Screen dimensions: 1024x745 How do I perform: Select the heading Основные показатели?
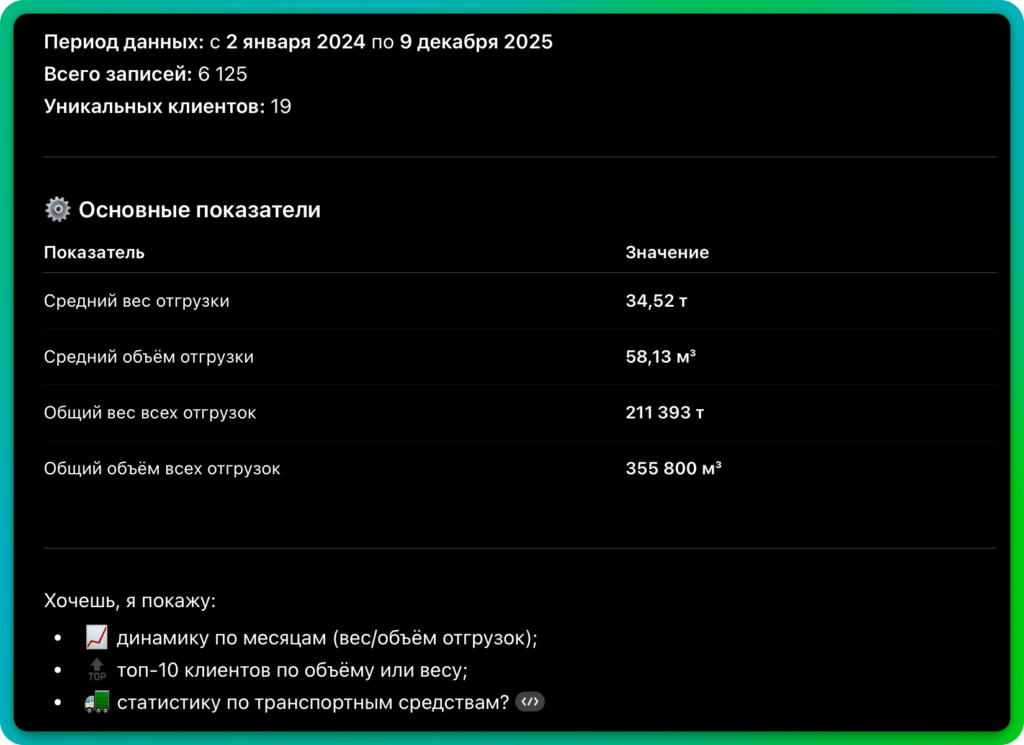(200, 210)
